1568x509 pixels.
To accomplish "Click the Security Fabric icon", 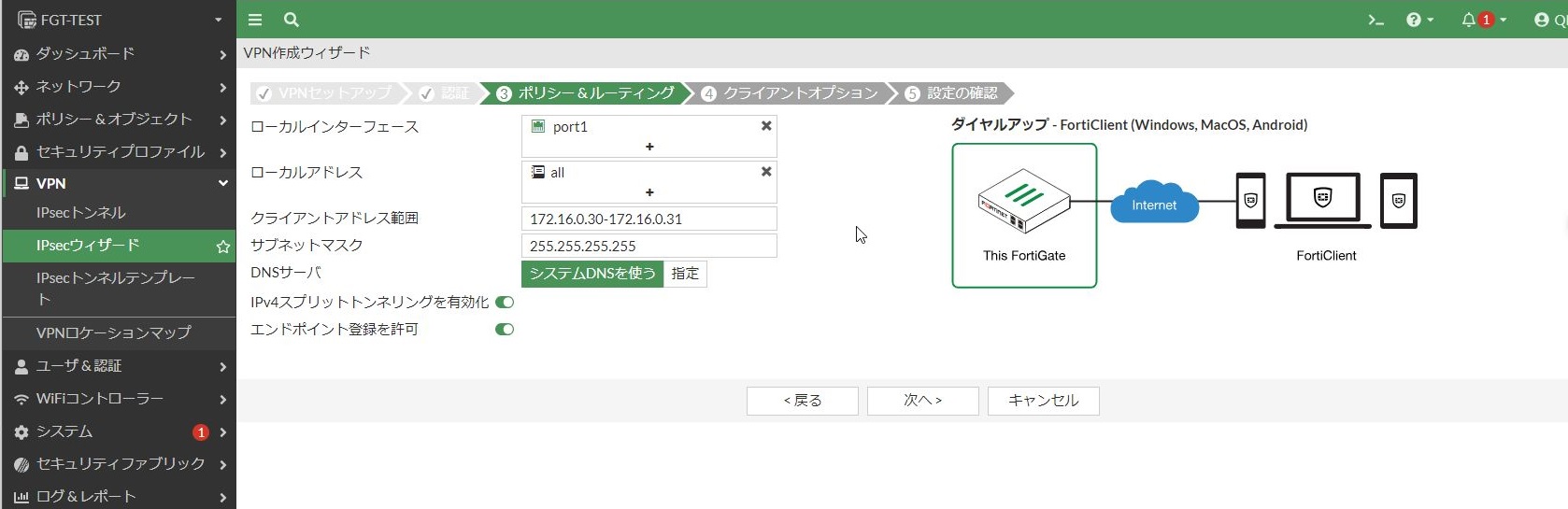I will 21,465.
